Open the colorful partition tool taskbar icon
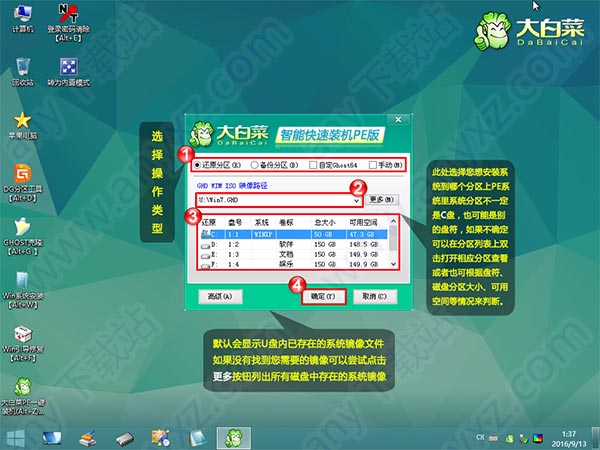Screen dimensions: 600x450 coord(160,438)
